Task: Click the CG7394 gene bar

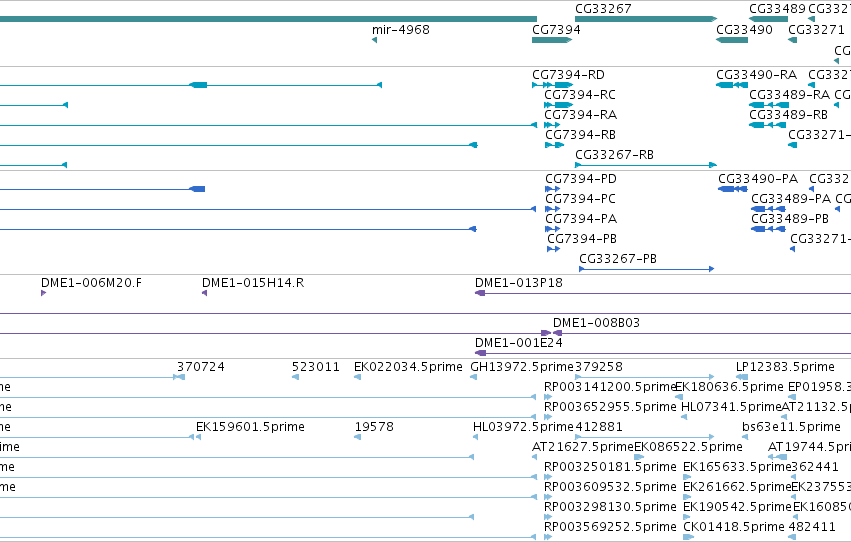Action: coord(552,40)
